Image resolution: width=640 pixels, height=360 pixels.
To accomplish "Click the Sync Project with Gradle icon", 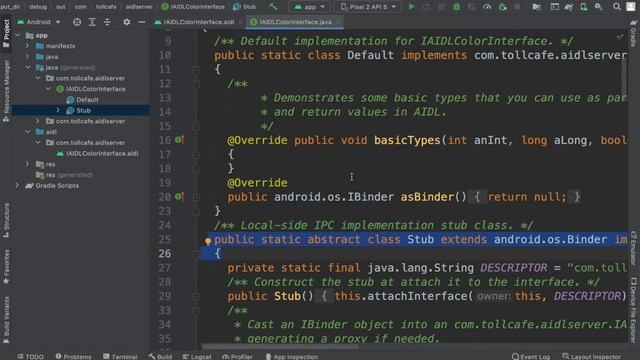I will (569, 7).
